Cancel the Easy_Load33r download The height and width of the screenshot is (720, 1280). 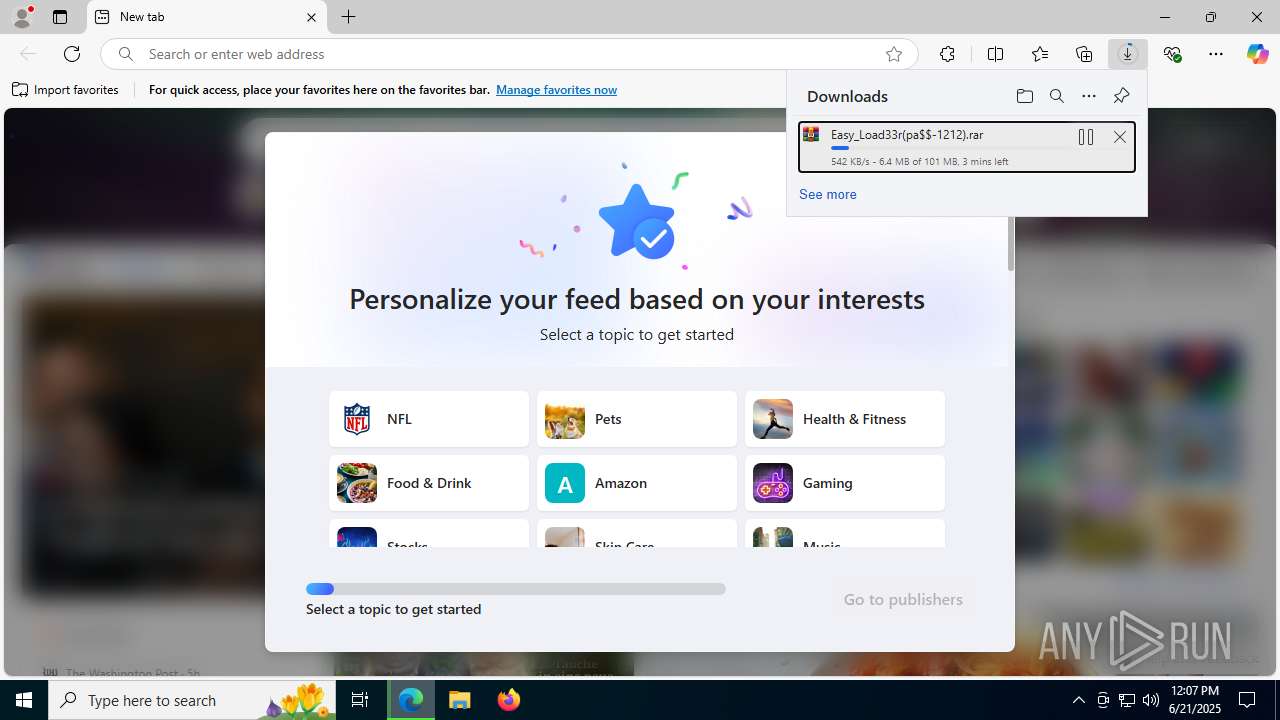point(1120,137)
